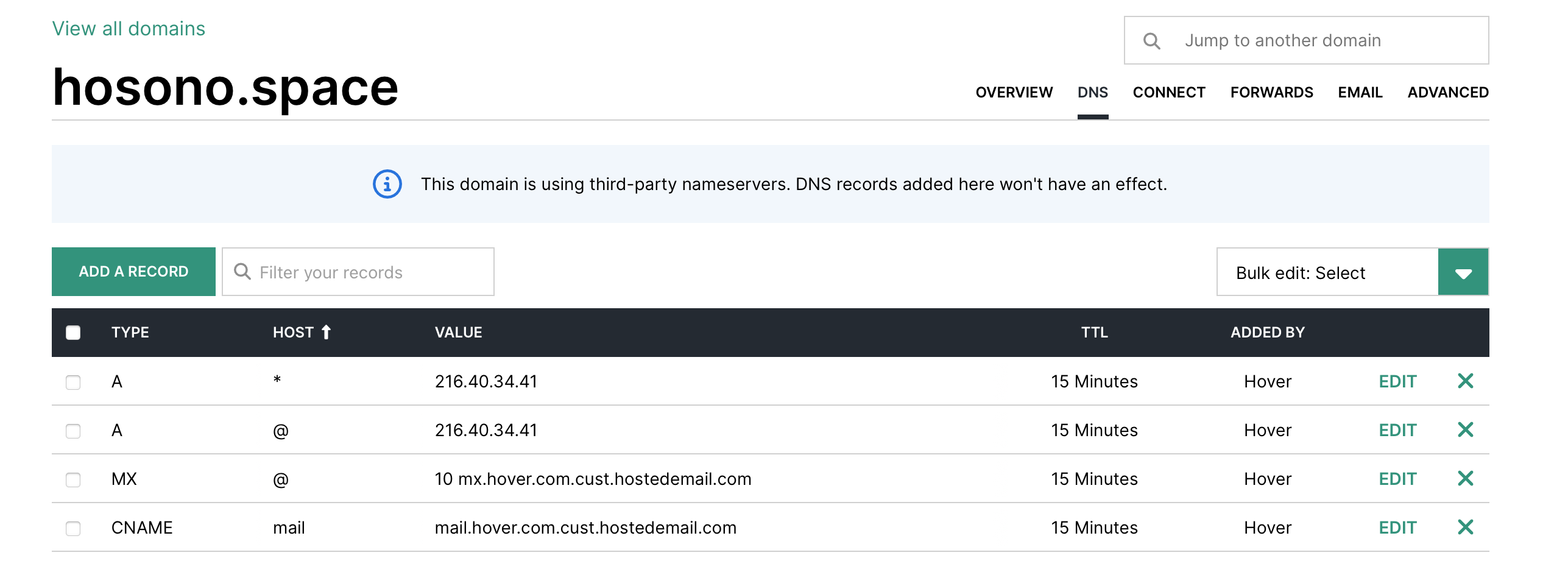Check the CNAME mail record checkbox
Image resolution: width=1568 pixels, height=586 pixels.
[73, 528]
